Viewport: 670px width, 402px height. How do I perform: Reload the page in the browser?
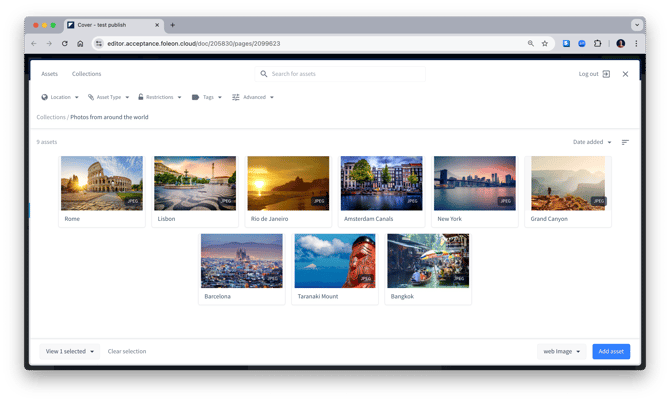(65, 44)
